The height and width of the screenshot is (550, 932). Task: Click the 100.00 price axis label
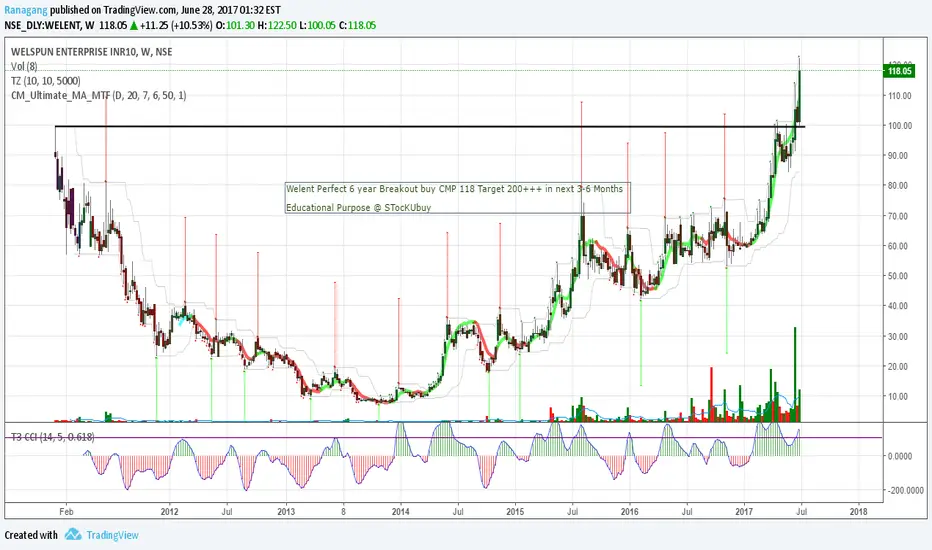pyautogui.click(x=899, y=125)
